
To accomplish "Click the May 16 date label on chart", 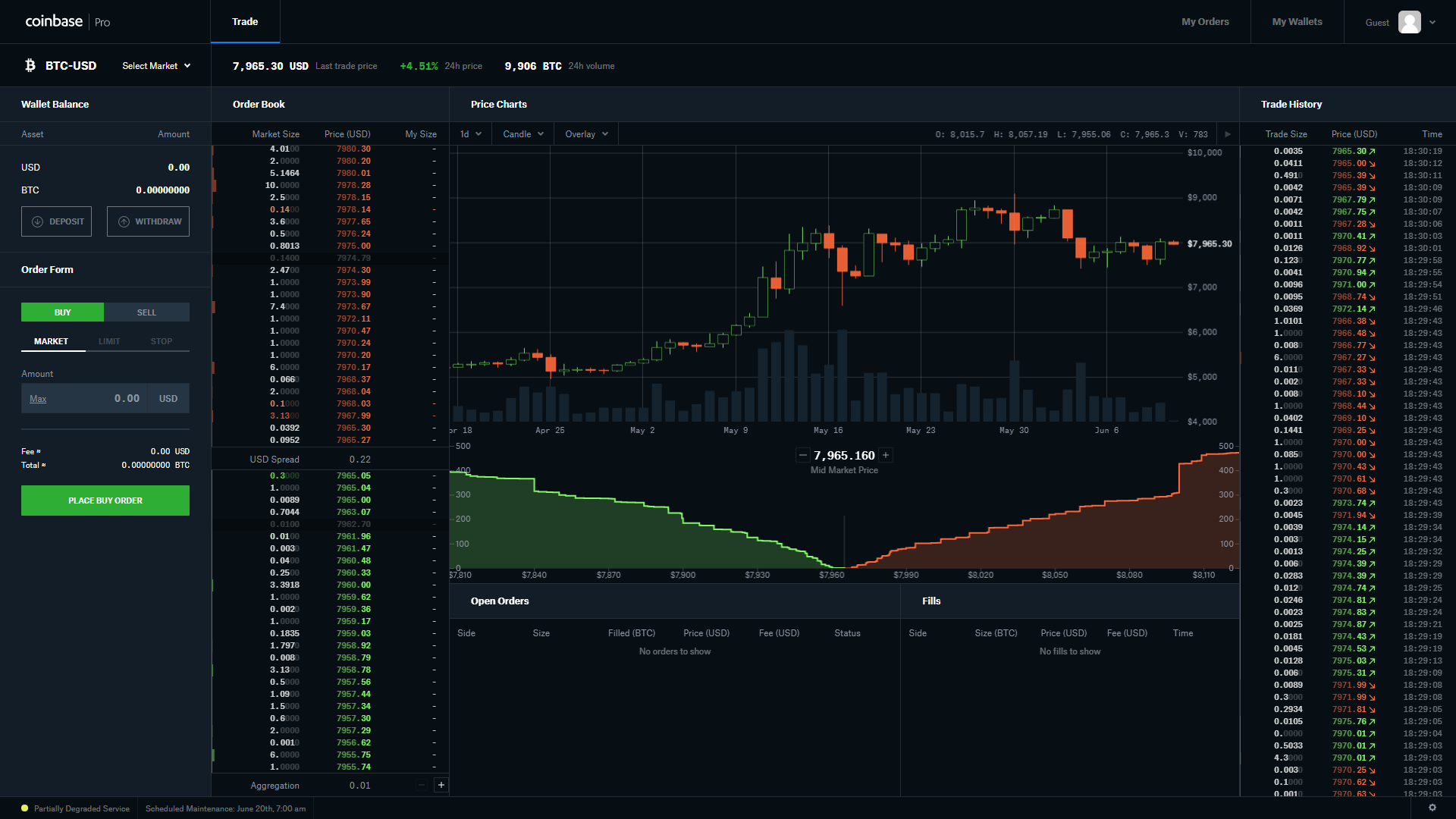I will (828, 430).
